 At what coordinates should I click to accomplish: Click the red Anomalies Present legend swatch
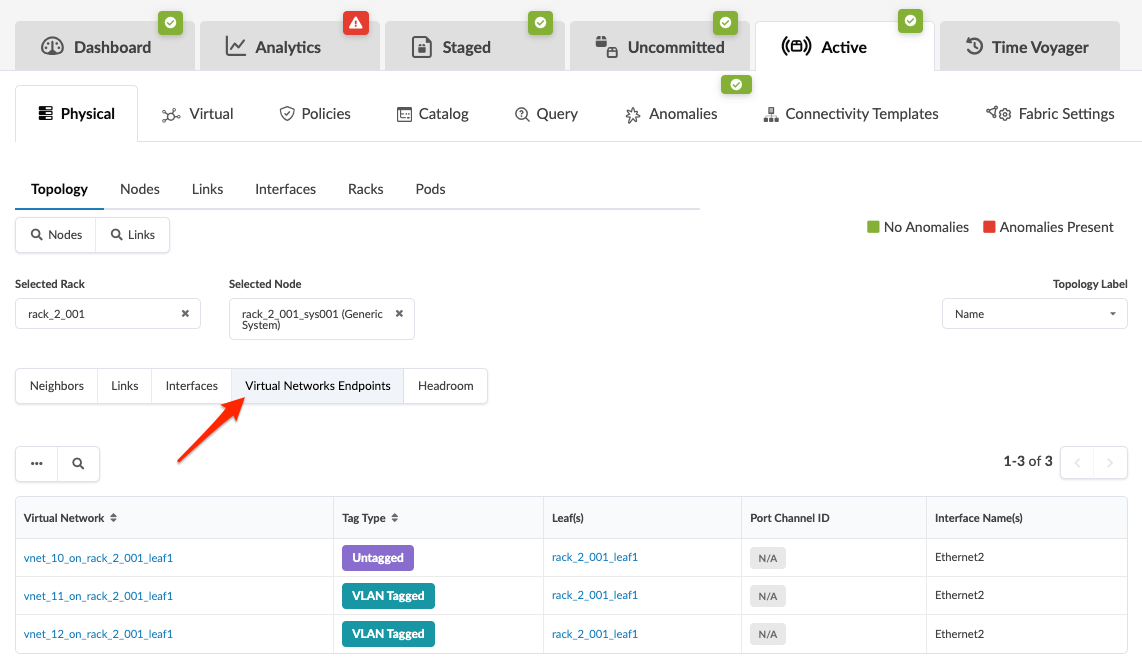990,227
